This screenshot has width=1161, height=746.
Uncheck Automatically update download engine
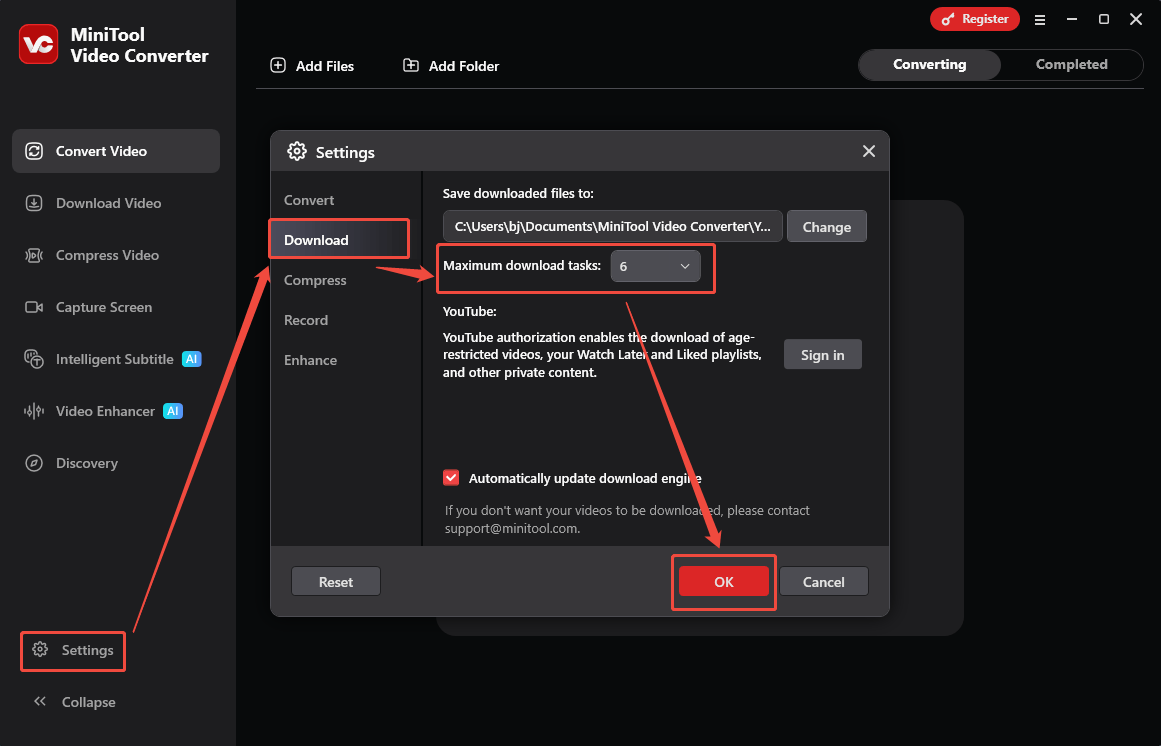(x=451, y=478)
